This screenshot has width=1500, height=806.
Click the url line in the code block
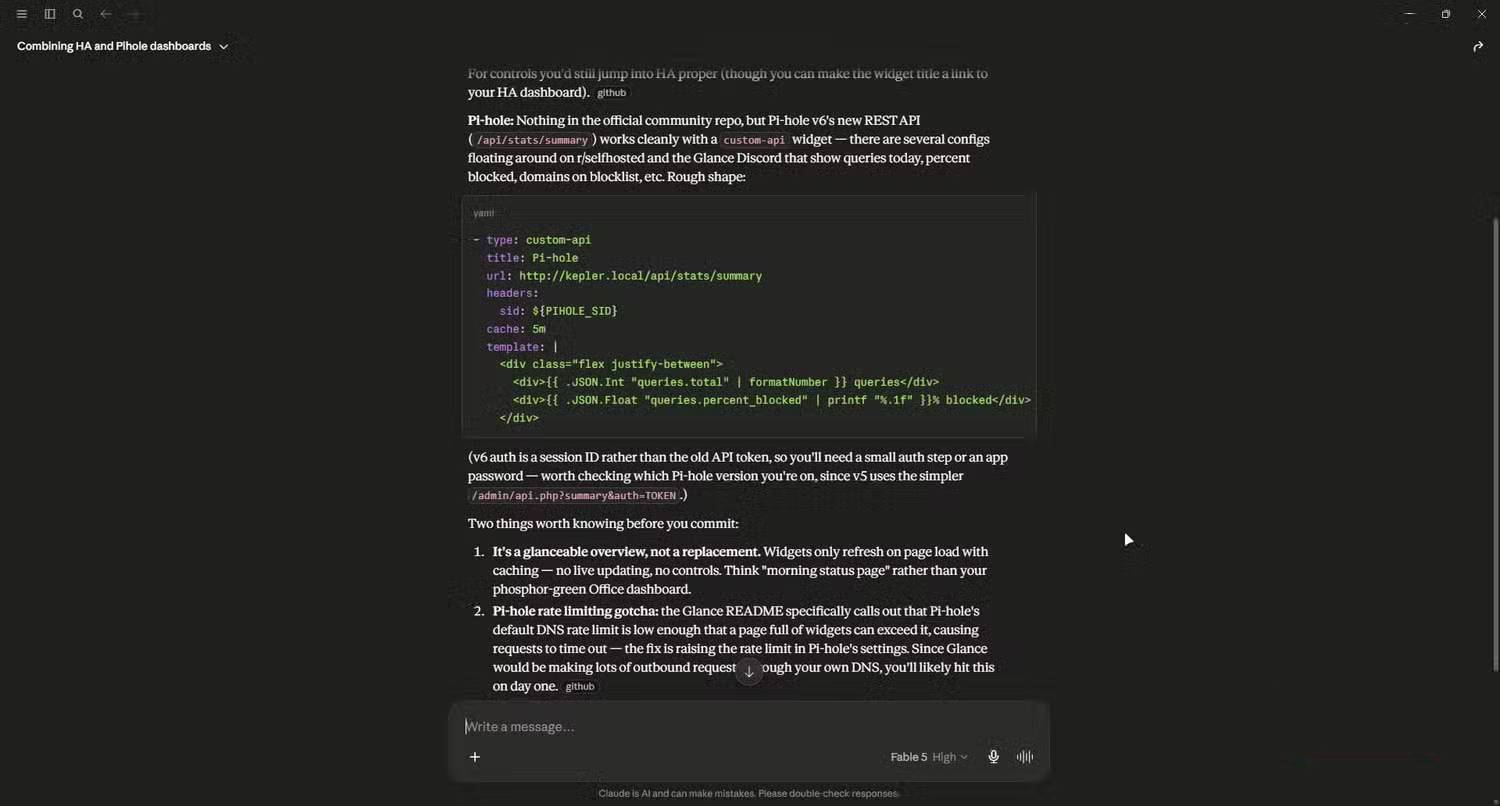(624, 276)
